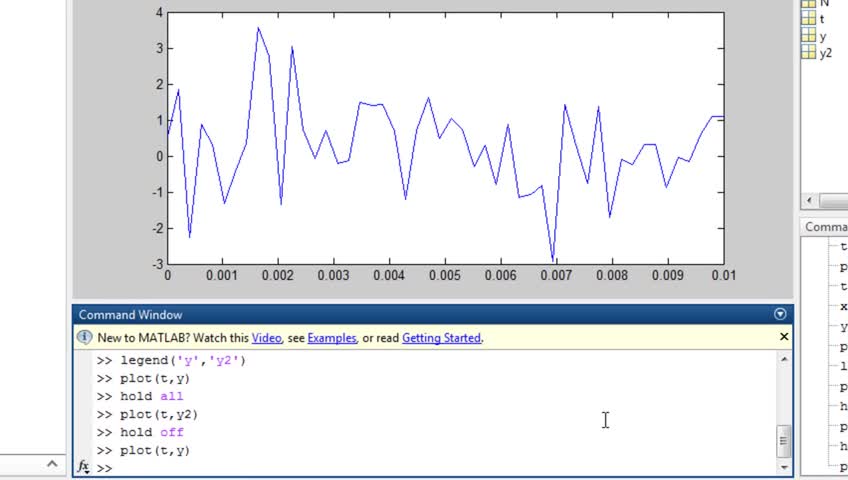Open the Examples link
Viewport: 848px width, 480px height.
click(x=332, y=338)
